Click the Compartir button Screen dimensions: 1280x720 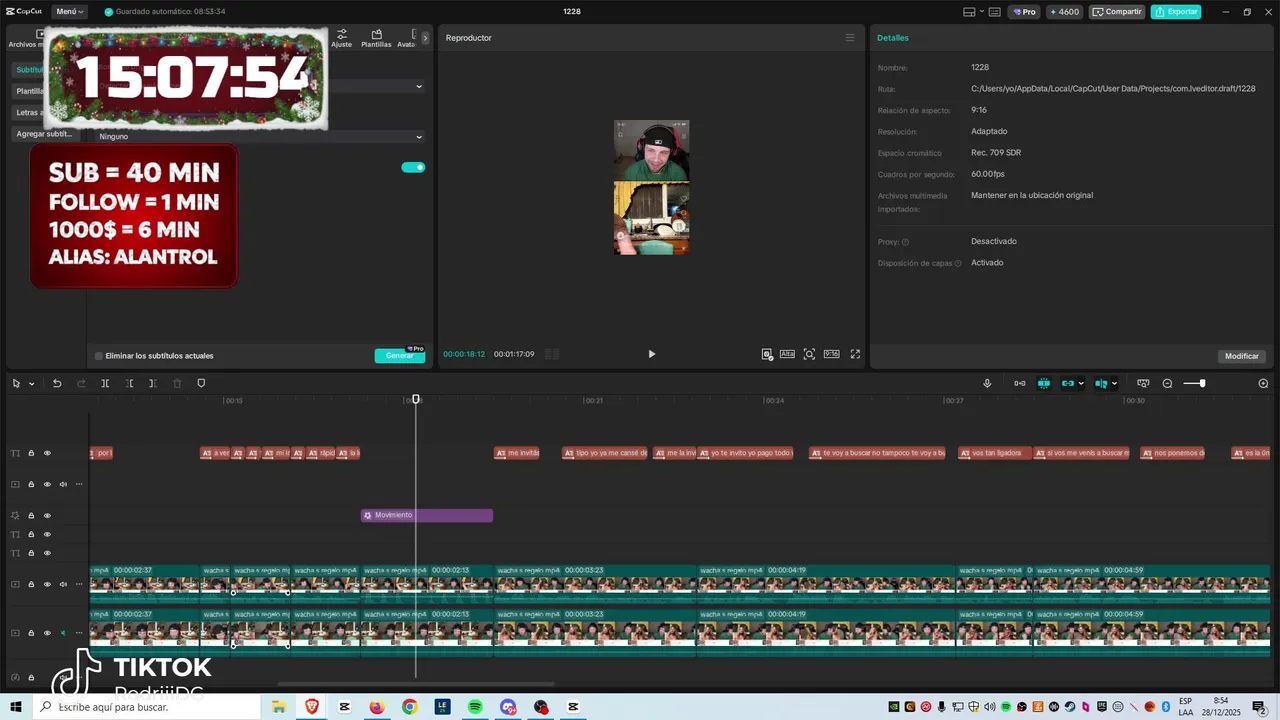pos(1117,12)
